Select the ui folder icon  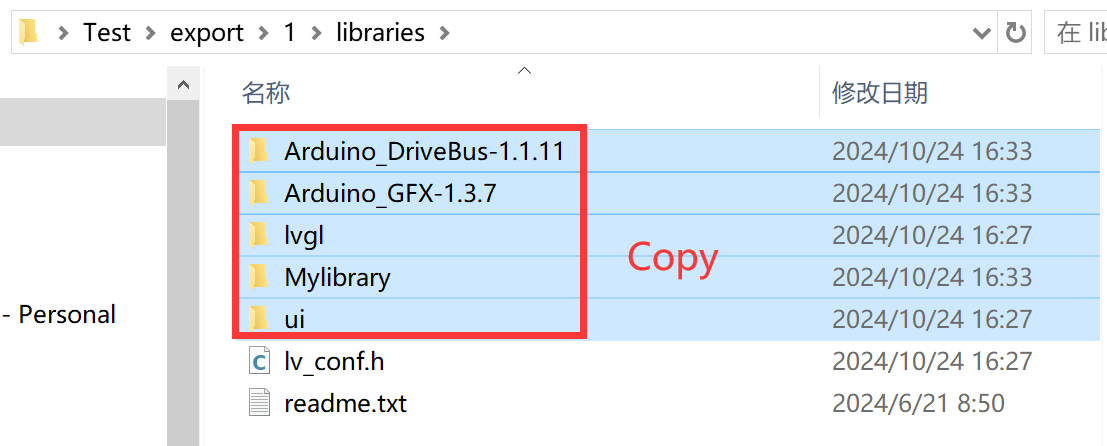259,319
